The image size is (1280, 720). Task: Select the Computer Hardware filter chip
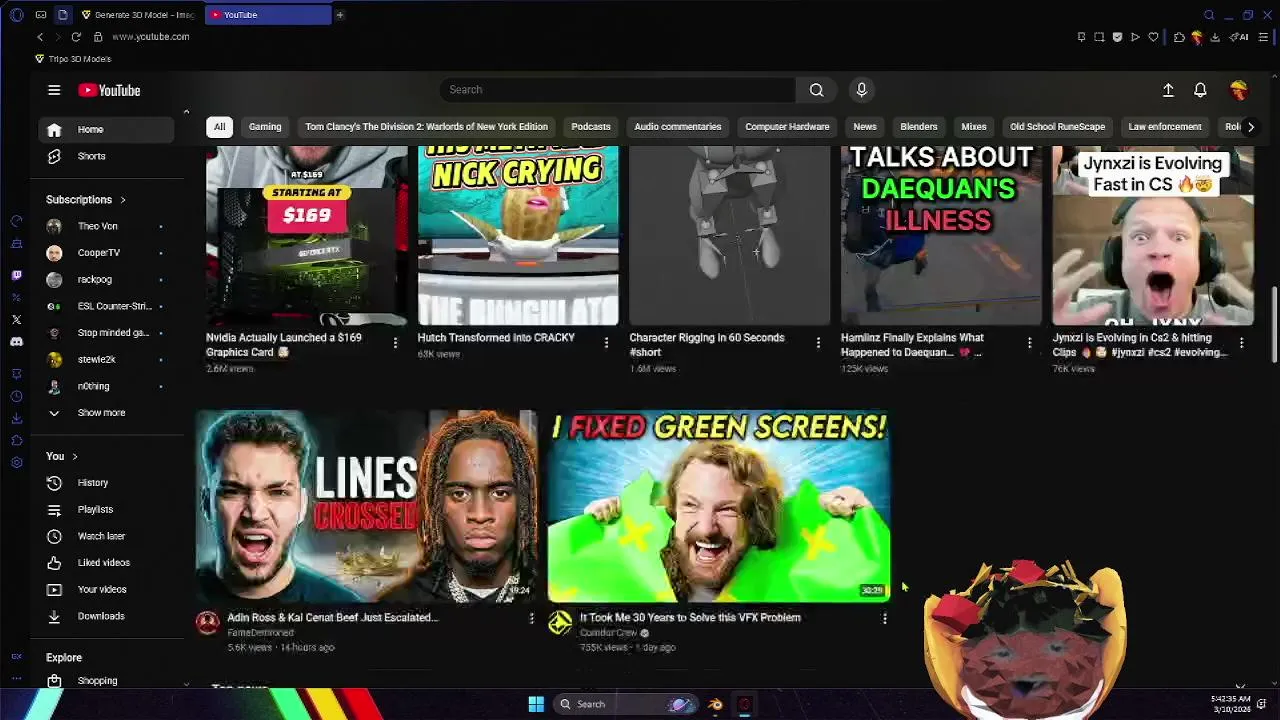click(787, 127)
